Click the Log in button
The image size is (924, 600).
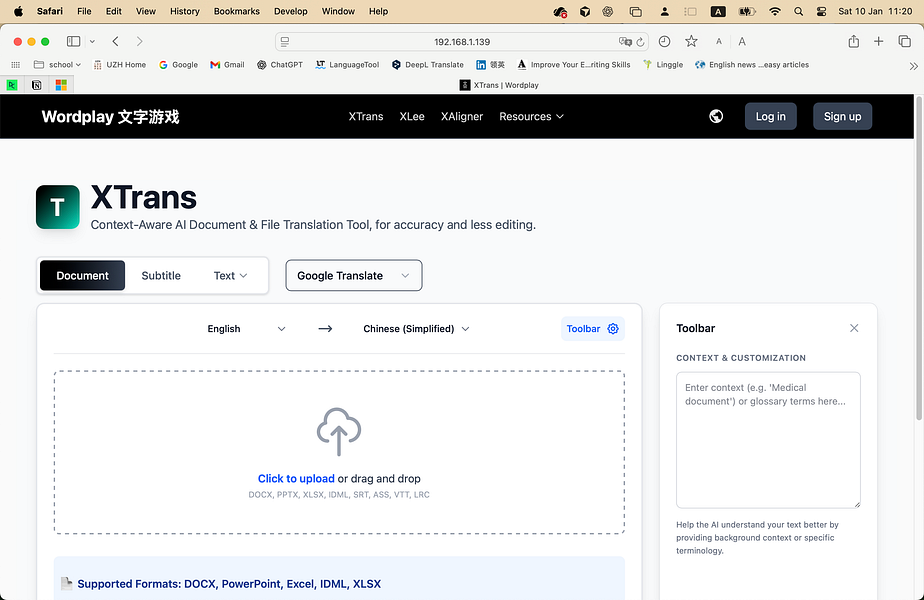coord(771,116)
